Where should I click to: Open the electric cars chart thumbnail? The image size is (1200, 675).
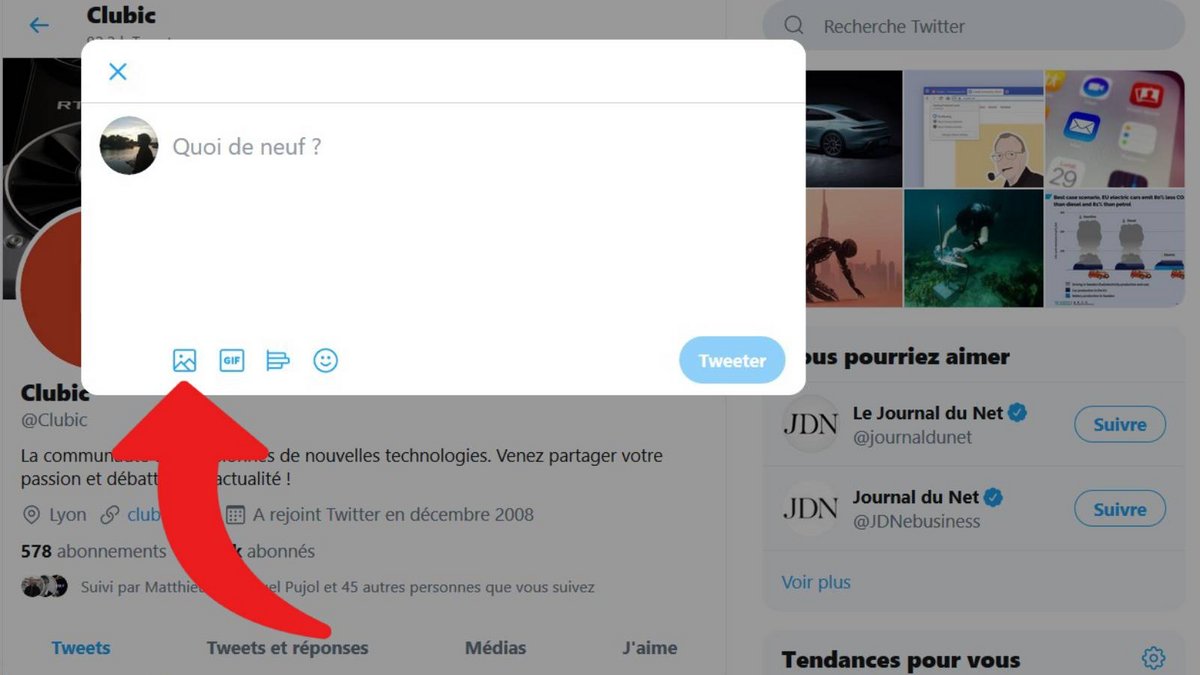[1115, 248]
